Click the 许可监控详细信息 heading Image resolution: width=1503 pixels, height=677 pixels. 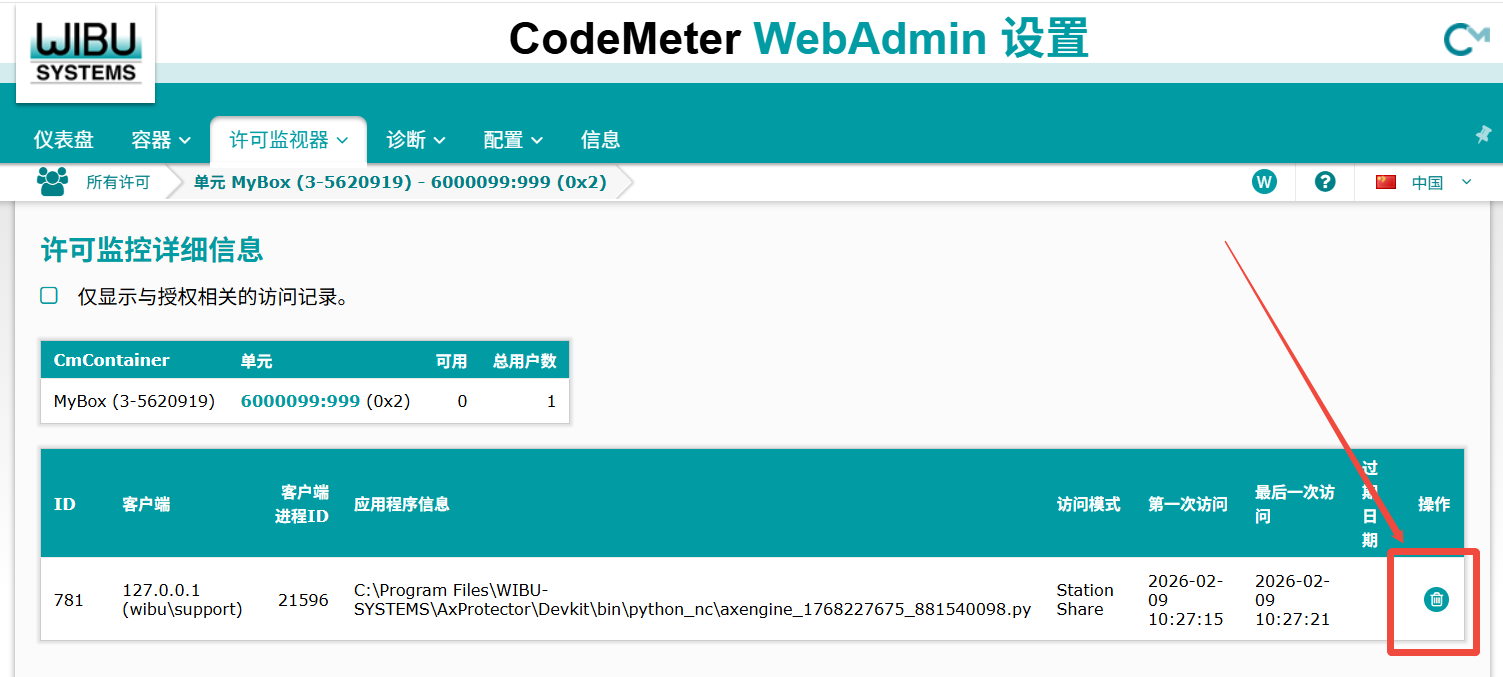click(152, 250)
